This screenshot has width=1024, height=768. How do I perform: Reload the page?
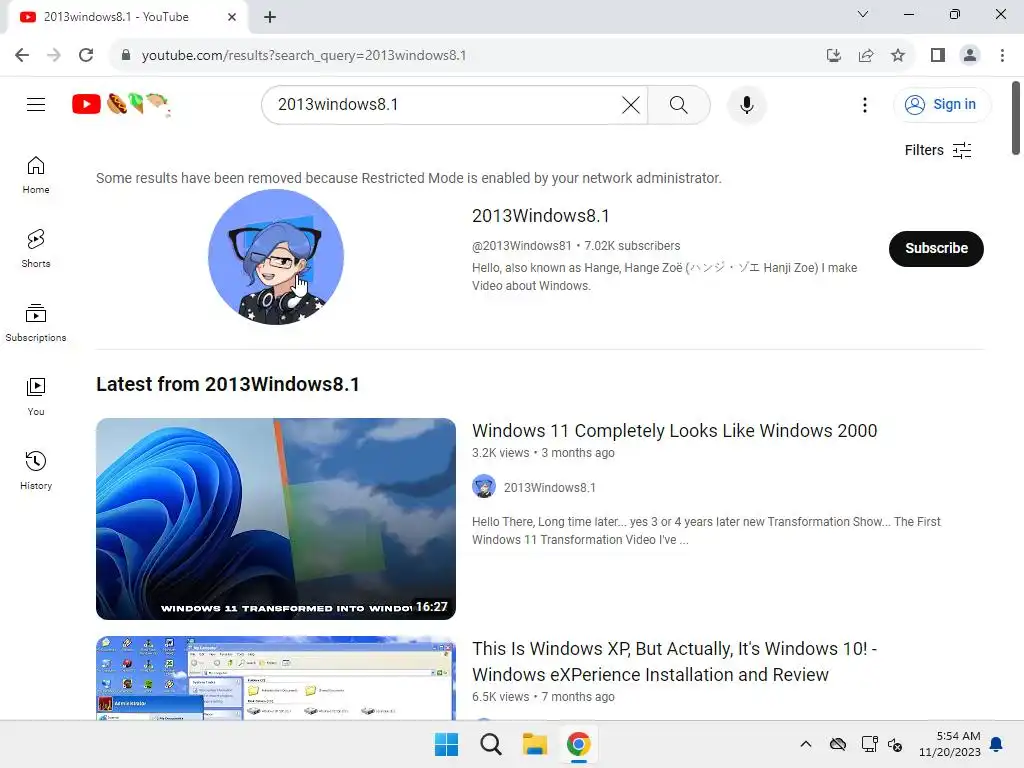point(86,55)
